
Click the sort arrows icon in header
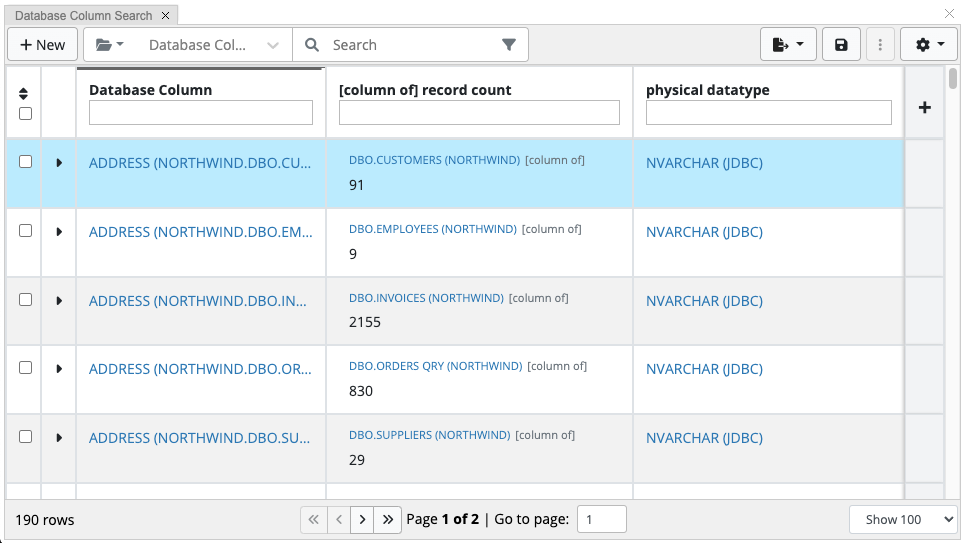pyautogui.click(x=25, y=93)
